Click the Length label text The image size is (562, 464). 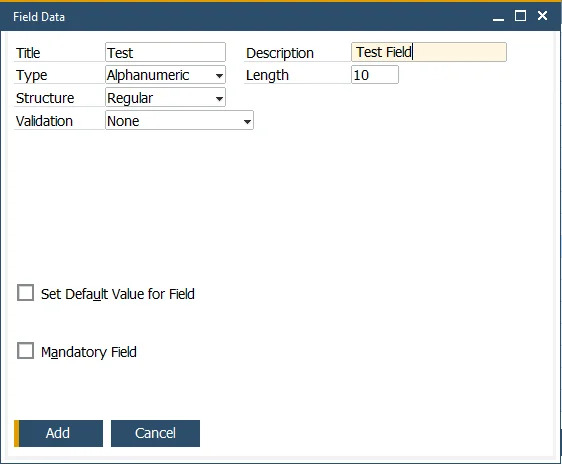click(x=267, y=76)
